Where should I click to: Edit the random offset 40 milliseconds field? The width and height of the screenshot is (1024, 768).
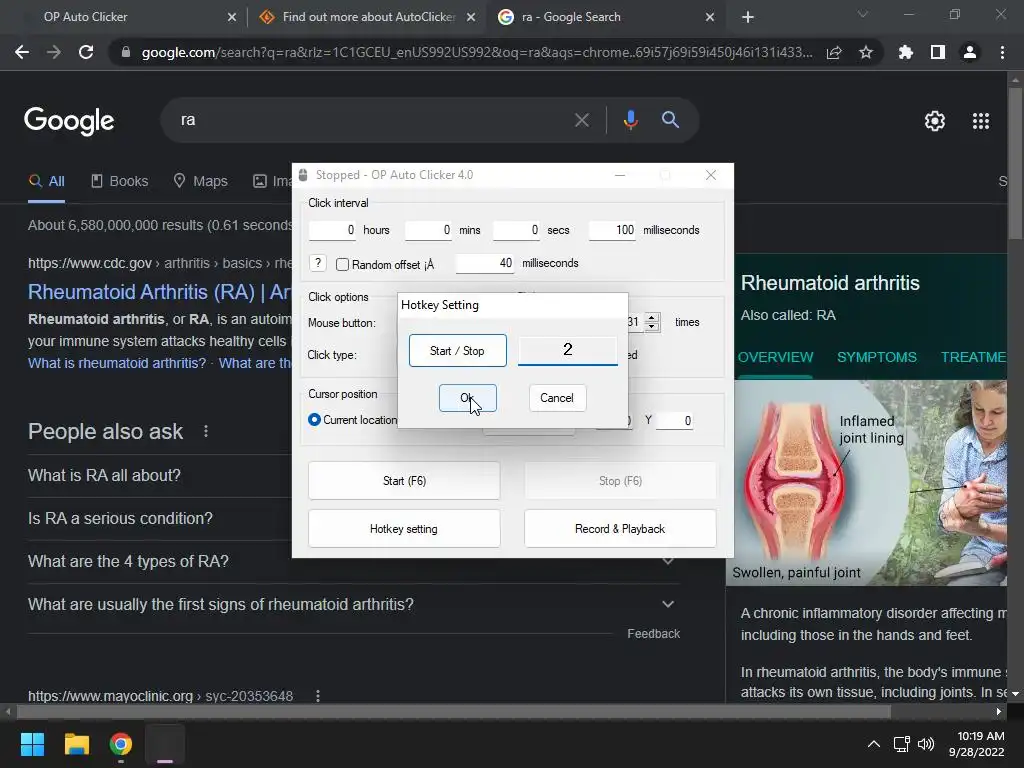(x=485, y=263)
